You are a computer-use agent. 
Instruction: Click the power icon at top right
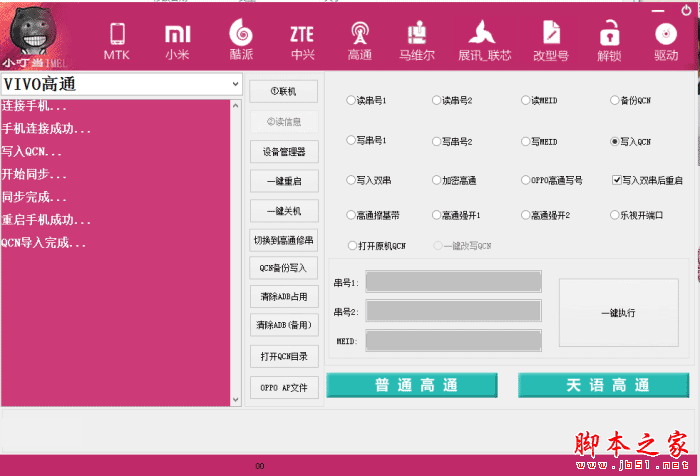(x=686, y=10)
